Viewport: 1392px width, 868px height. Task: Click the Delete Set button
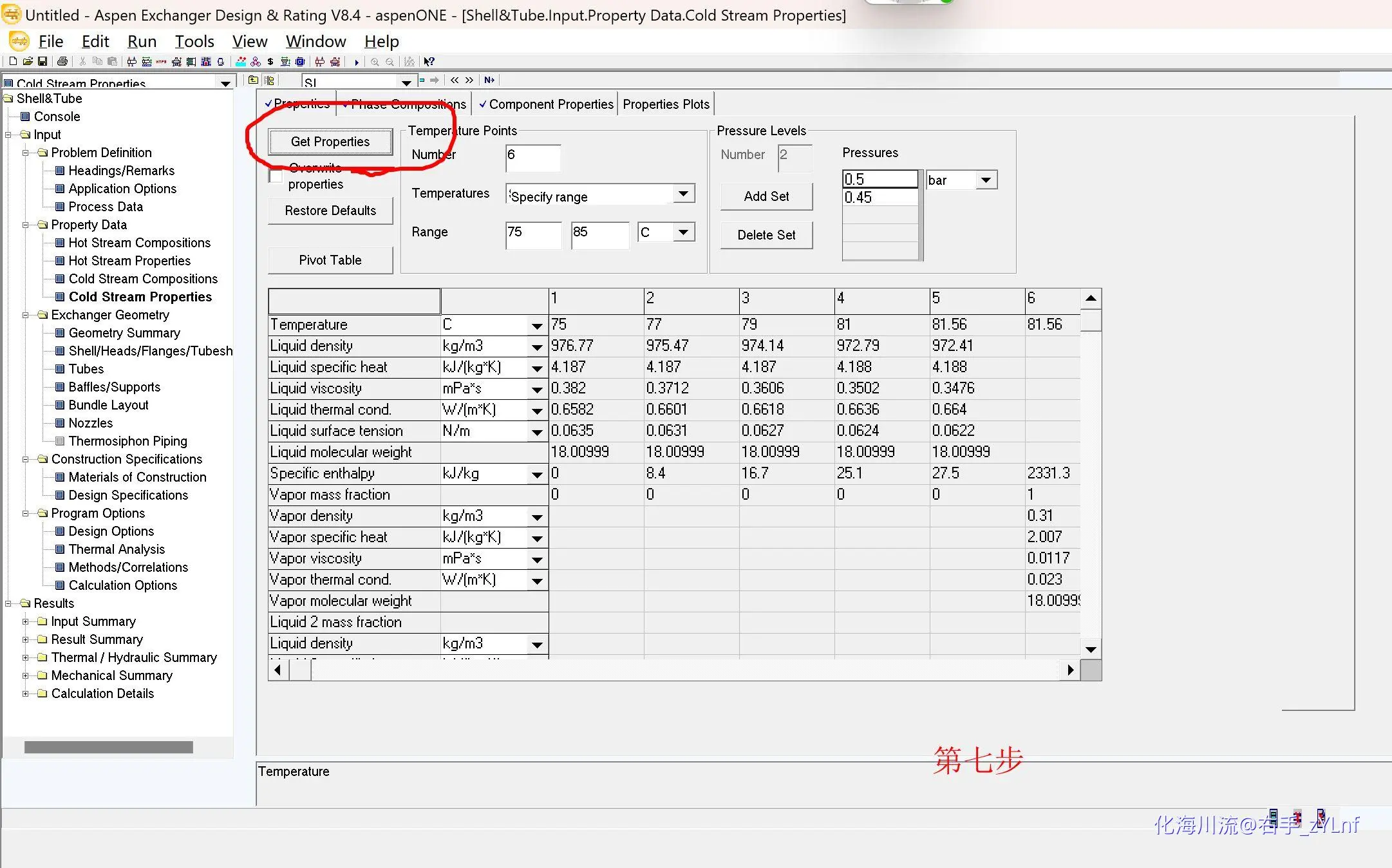click(x=766, y=235)
